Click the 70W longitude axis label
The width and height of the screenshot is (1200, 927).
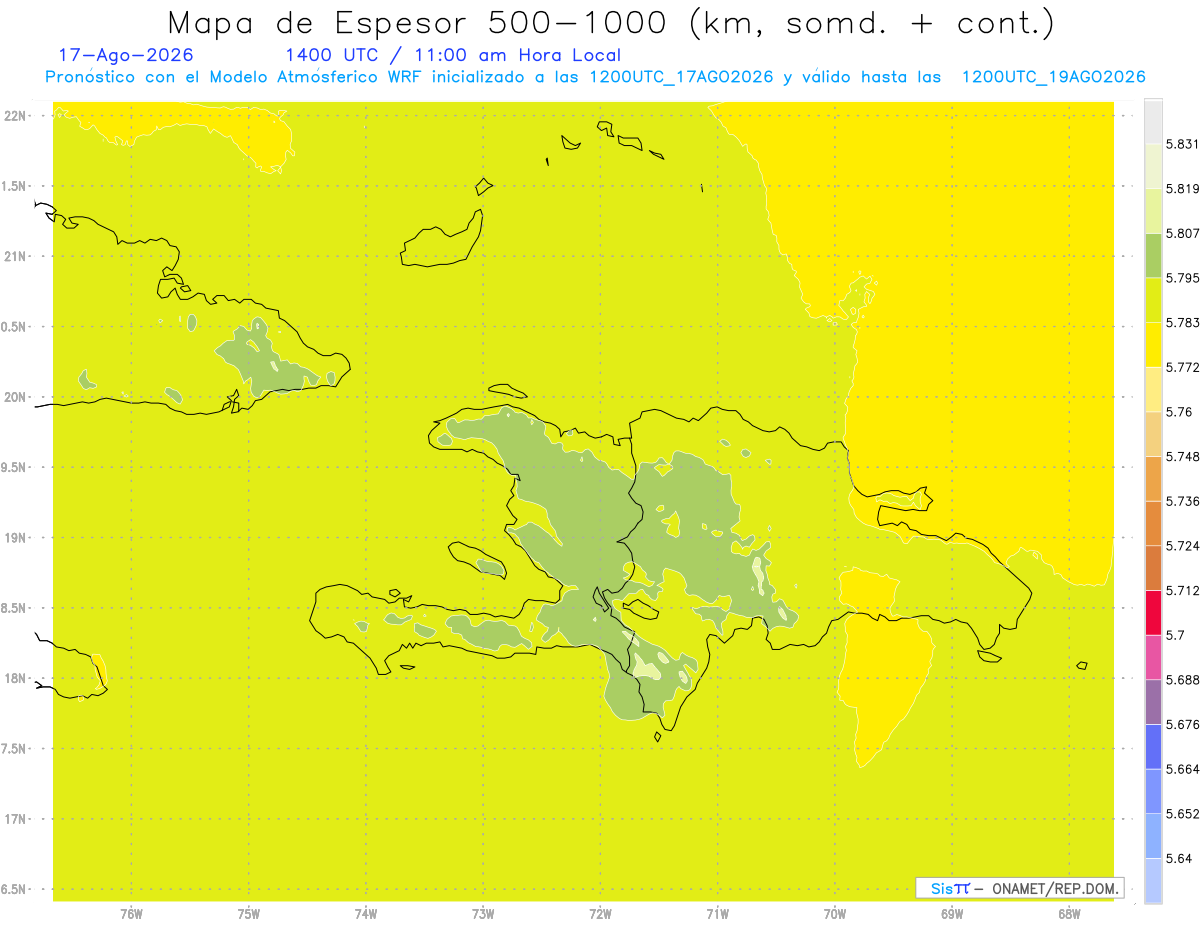835,913
